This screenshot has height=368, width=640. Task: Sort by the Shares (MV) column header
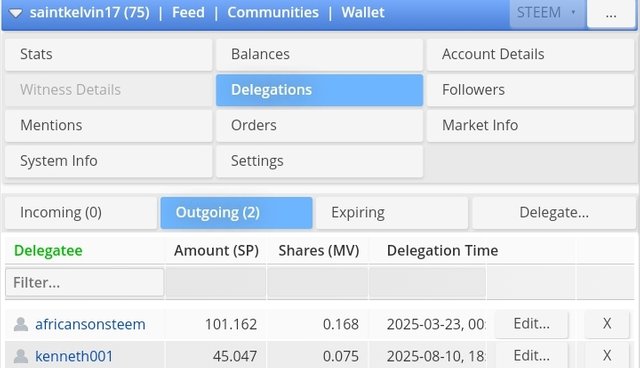coord(319,251)
